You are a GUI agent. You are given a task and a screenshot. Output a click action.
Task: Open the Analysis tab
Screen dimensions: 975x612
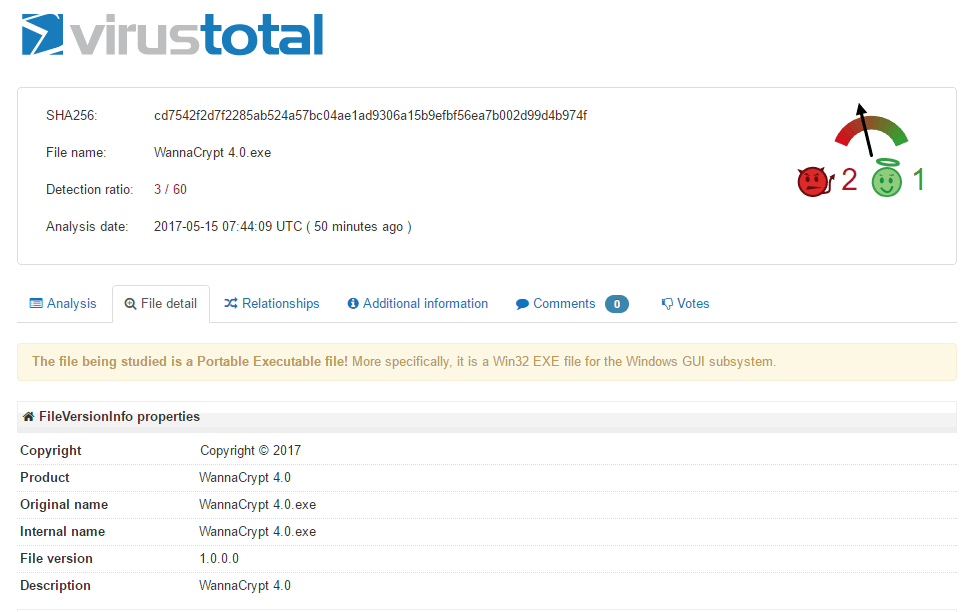point(63,304)
